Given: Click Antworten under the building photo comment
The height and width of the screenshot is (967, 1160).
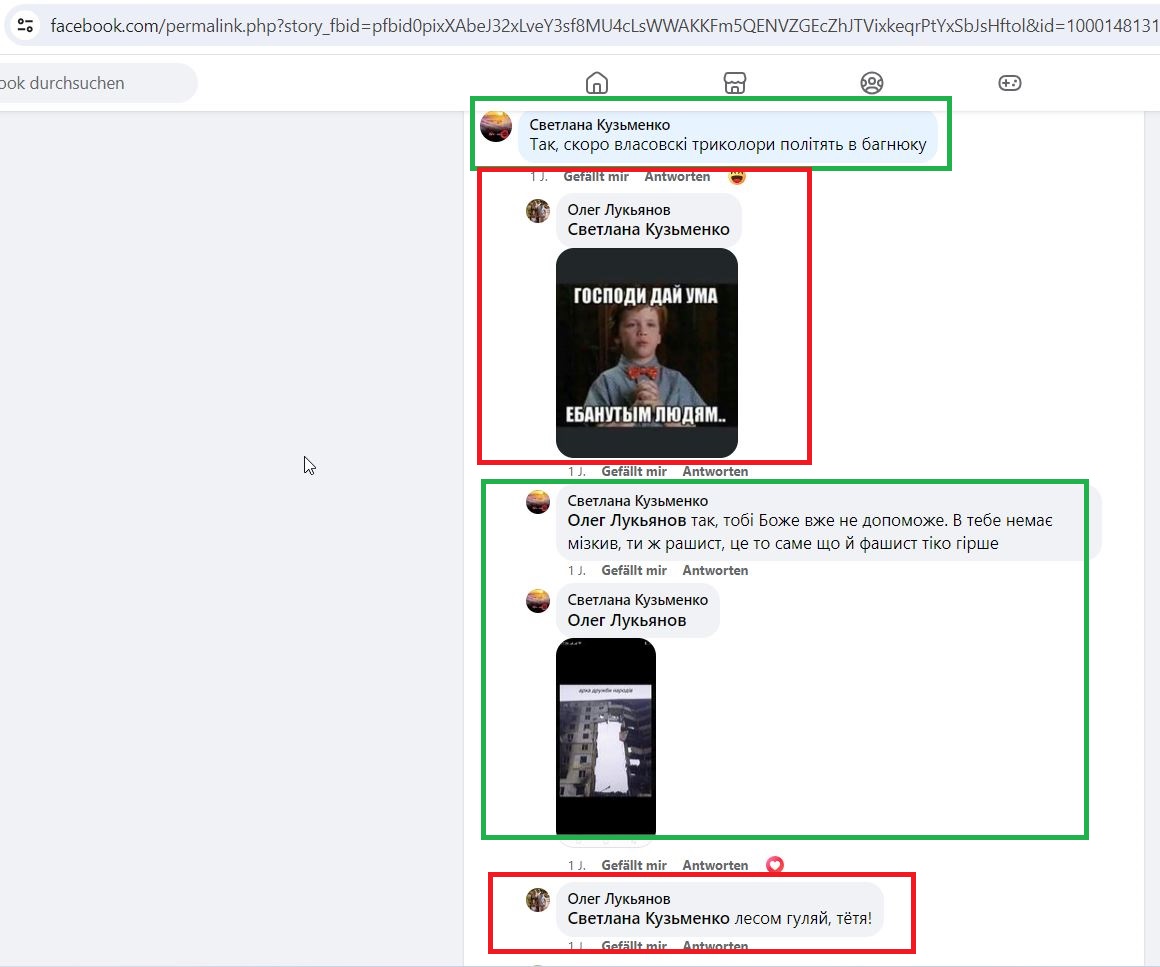Looking at the screenshot, I should point(715,865).
